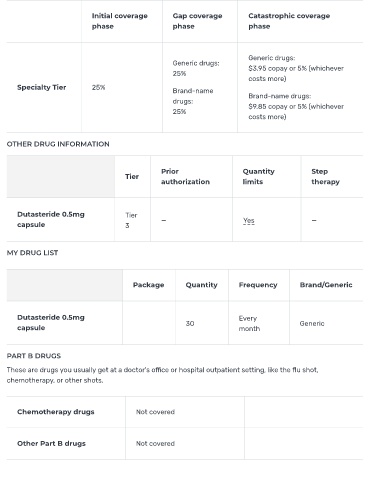Click the PART B DRUGS section heading
The image size is (370, 480).
[34, 356]
